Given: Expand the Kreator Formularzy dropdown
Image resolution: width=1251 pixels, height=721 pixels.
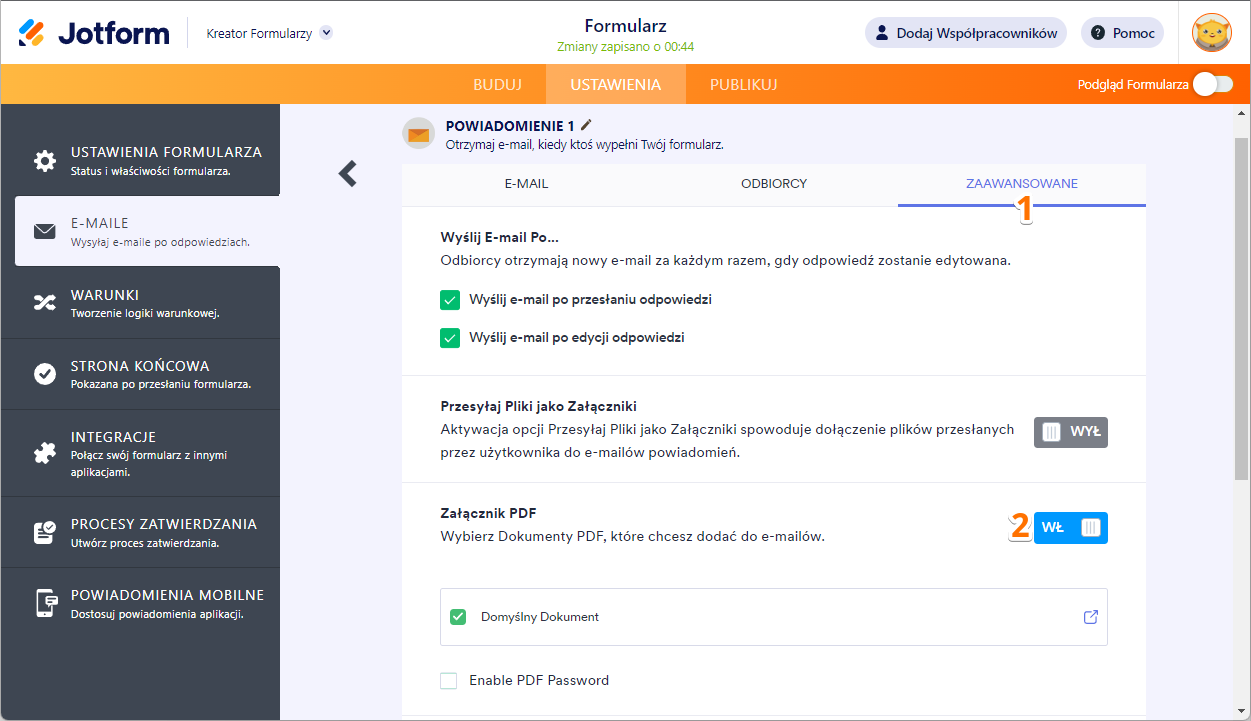Looking at the screenshot, I should [326, 33].
